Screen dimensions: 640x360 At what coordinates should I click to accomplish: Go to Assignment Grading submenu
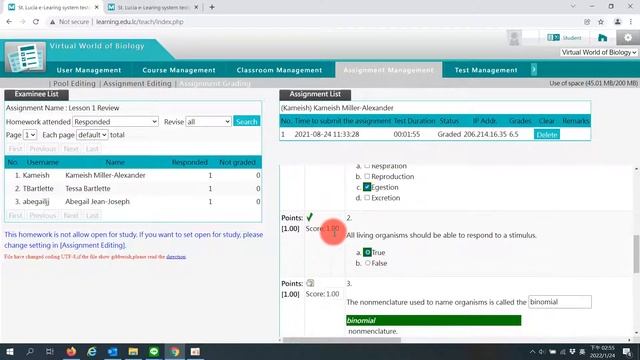[215, 83]
